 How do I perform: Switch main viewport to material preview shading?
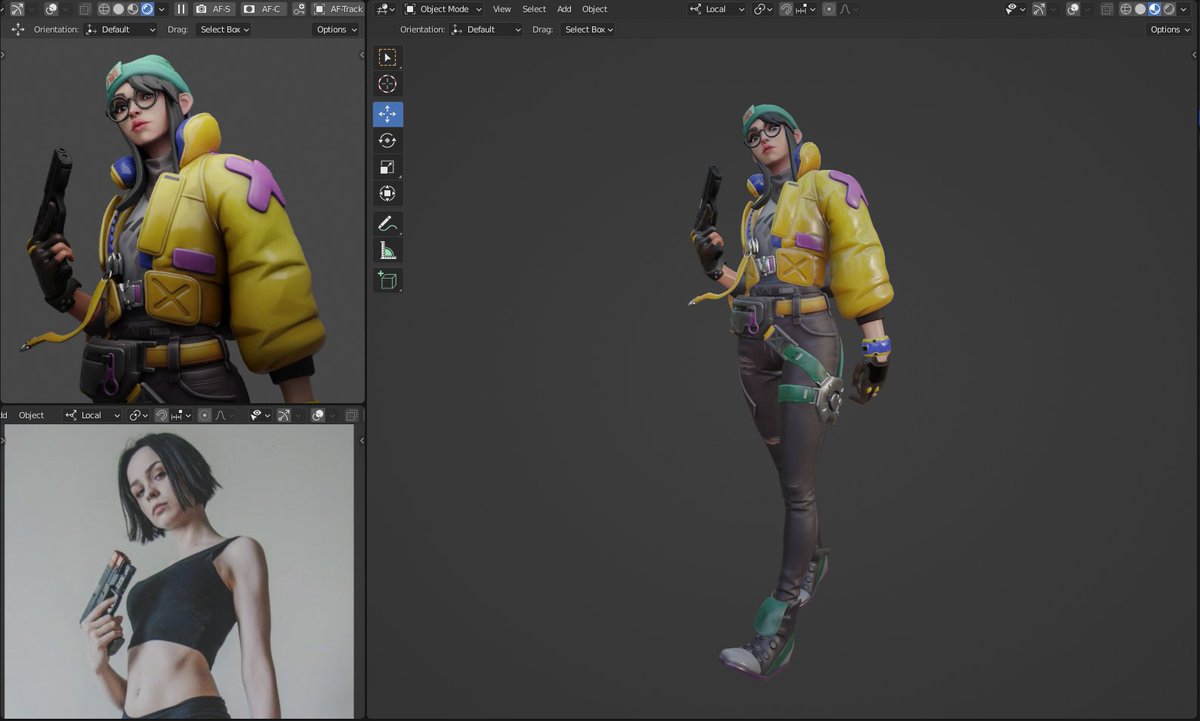1154,9
